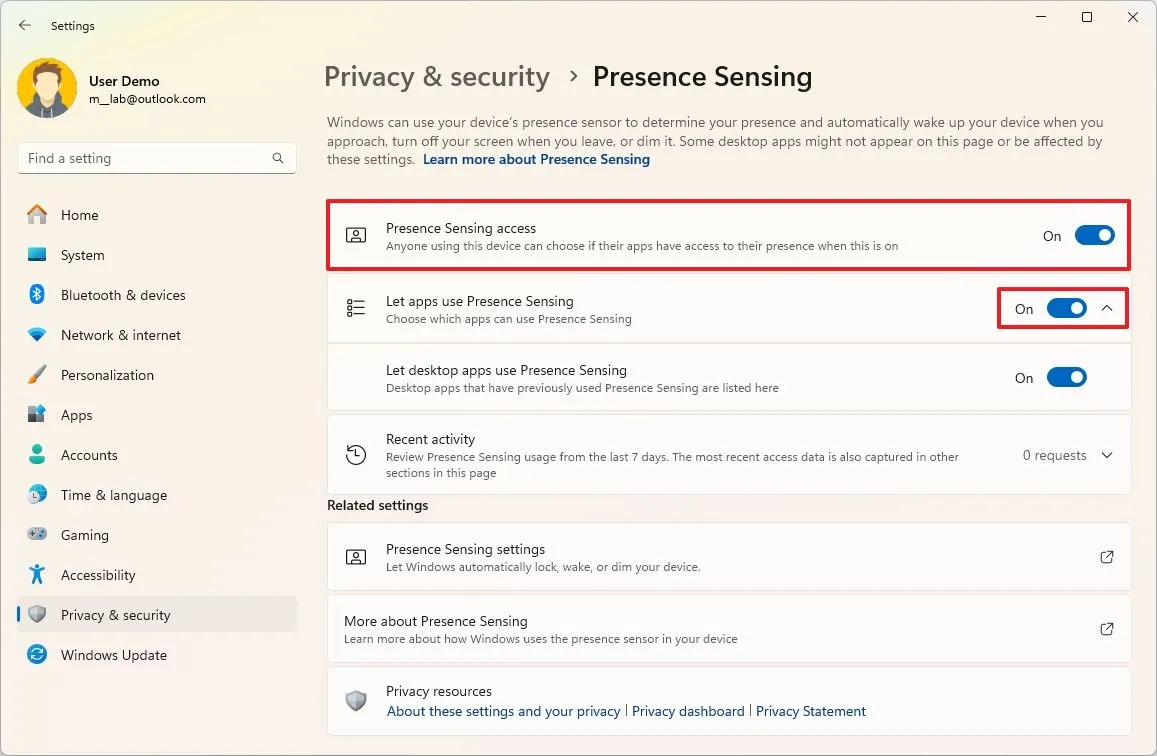Click the back arrow in Settings header
The height and width of the screenshot is (756, 1157).
(25, 26)
